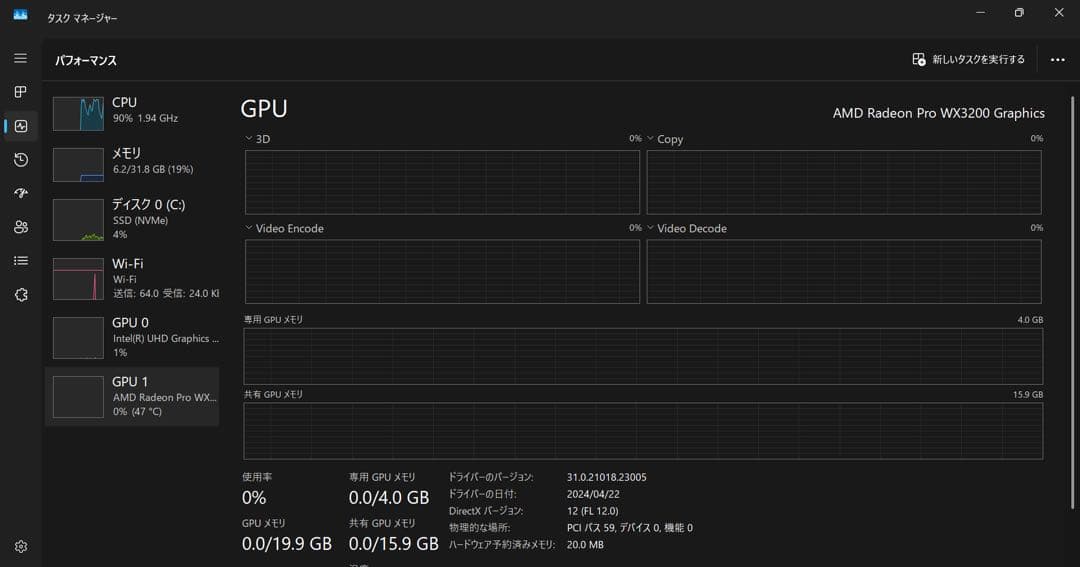Open the Details list icon

[20, 261]
